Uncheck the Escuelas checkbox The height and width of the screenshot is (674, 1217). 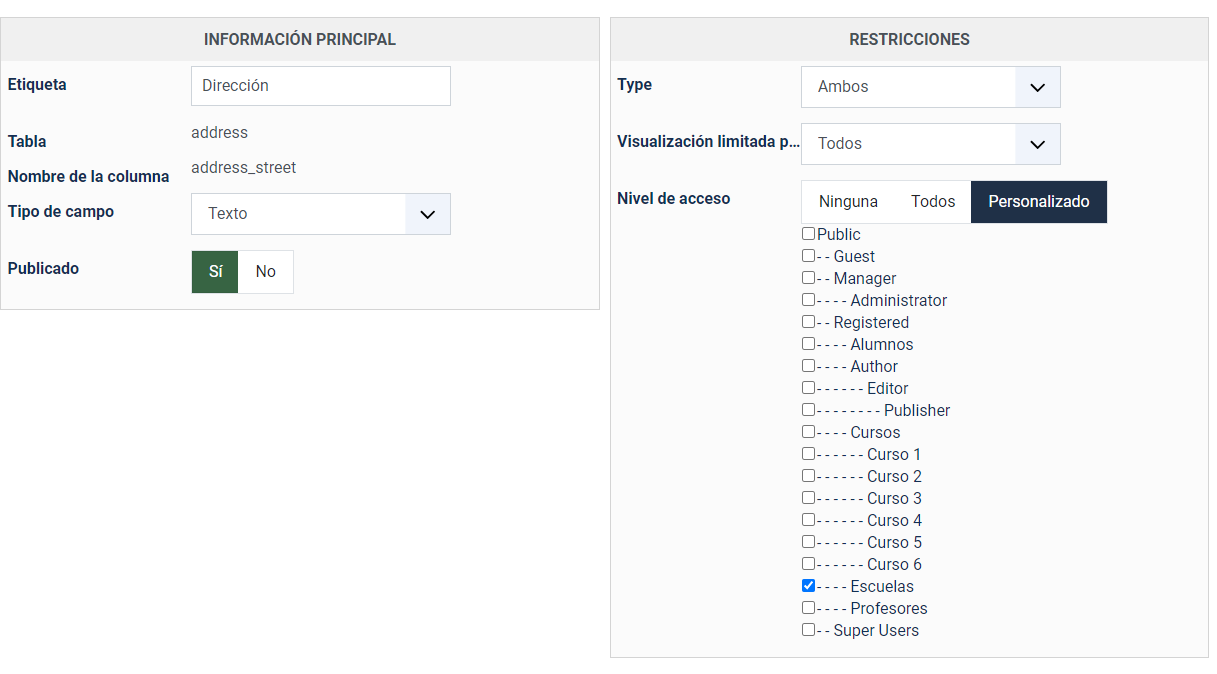click(808, 586)
